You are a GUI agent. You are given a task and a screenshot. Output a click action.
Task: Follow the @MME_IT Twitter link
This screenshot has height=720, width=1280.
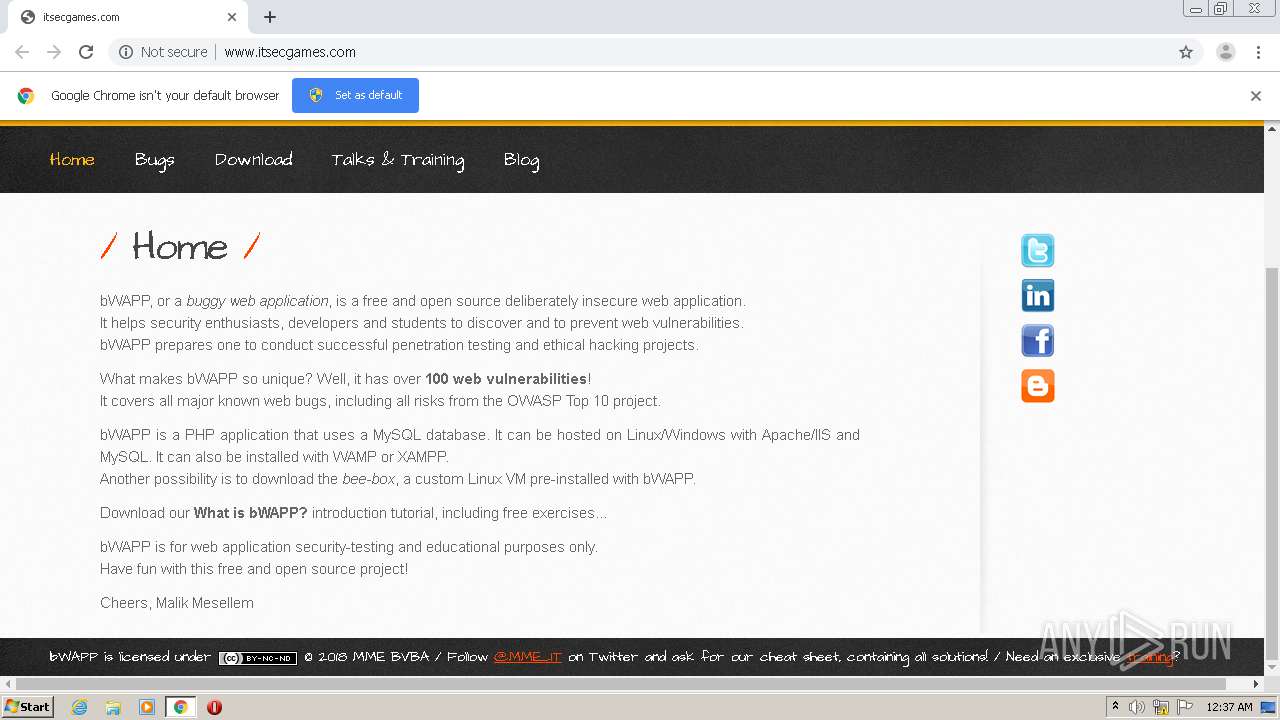528,657
